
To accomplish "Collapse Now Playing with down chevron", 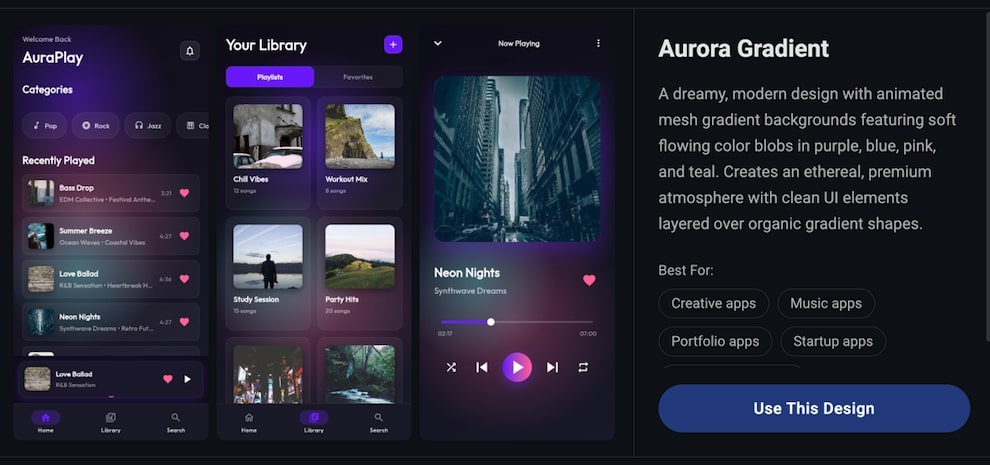I will click(x=438, y=44).
